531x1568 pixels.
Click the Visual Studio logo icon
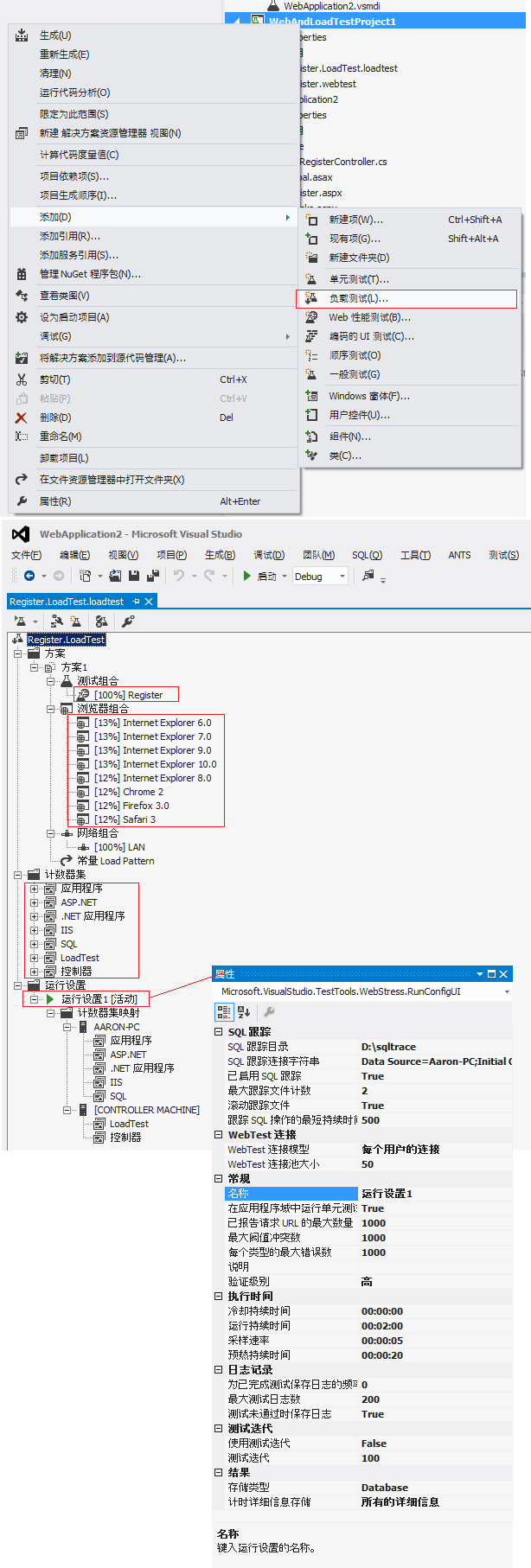point(21,534)
